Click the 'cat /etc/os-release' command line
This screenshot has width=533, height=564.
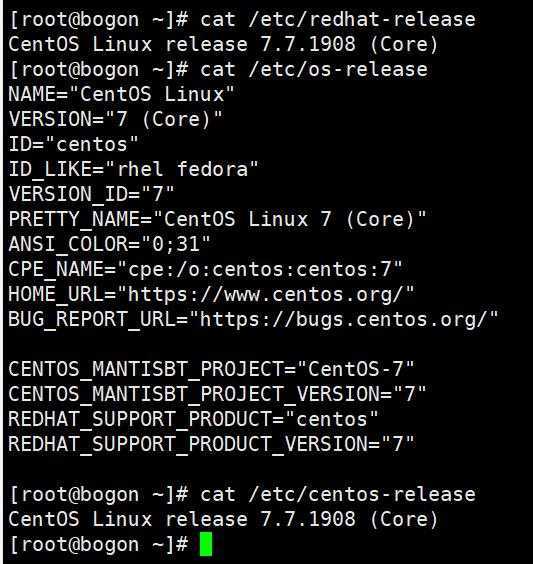pos(218,69)
